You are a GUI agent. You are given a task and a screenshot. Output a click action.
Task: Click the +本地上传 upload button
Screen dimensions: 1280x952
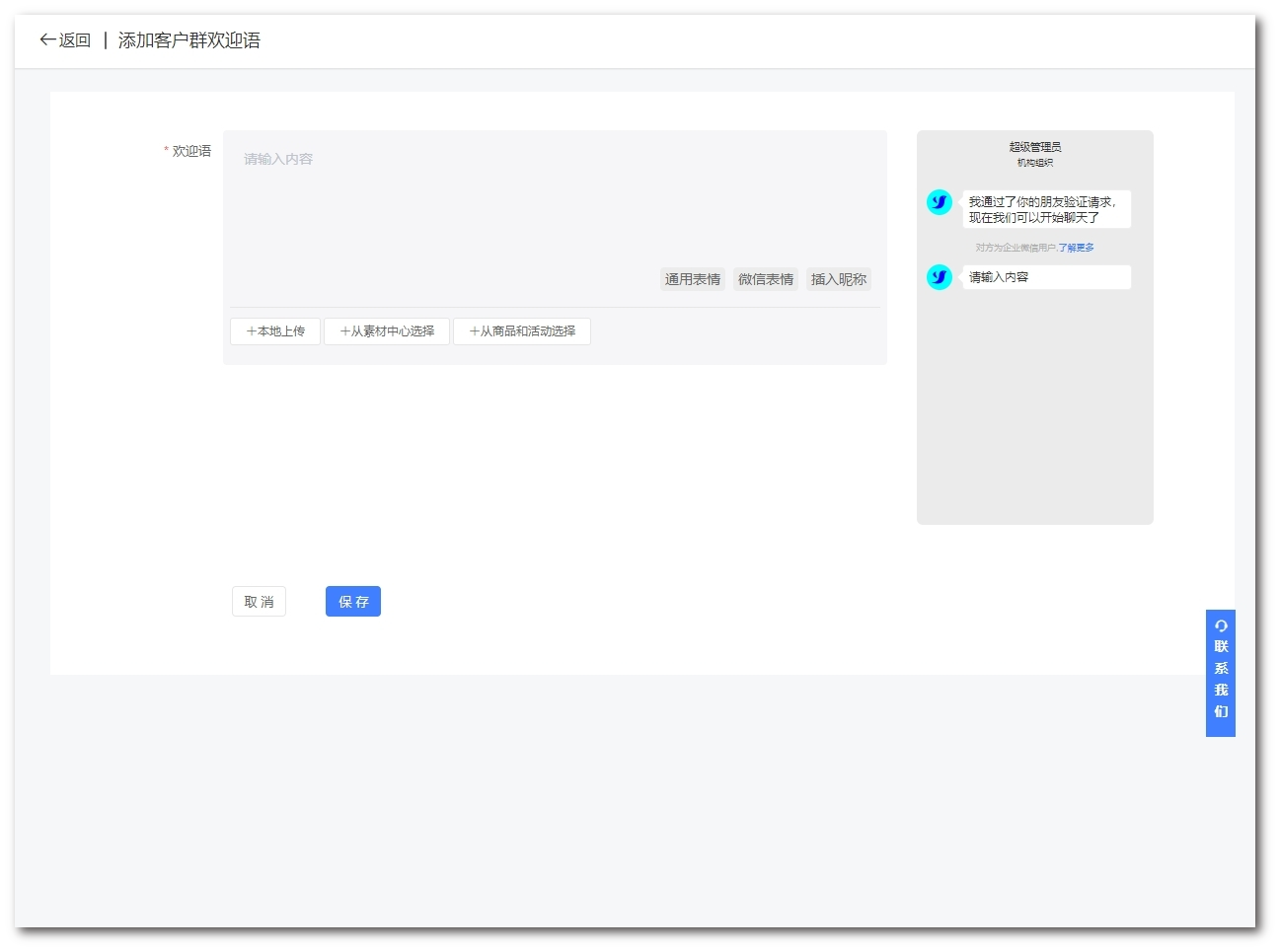click(275, 331)
